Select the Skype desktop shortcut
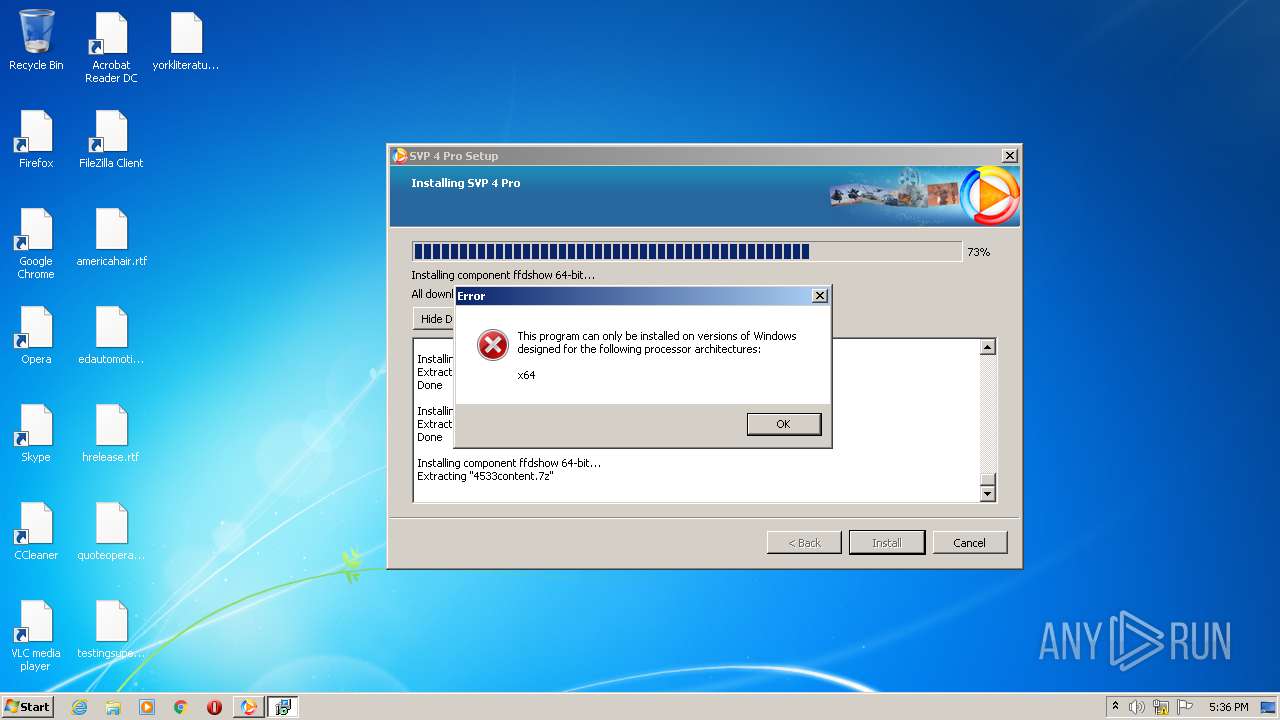This screenshot has width=1280, height=720. [36, 433]
